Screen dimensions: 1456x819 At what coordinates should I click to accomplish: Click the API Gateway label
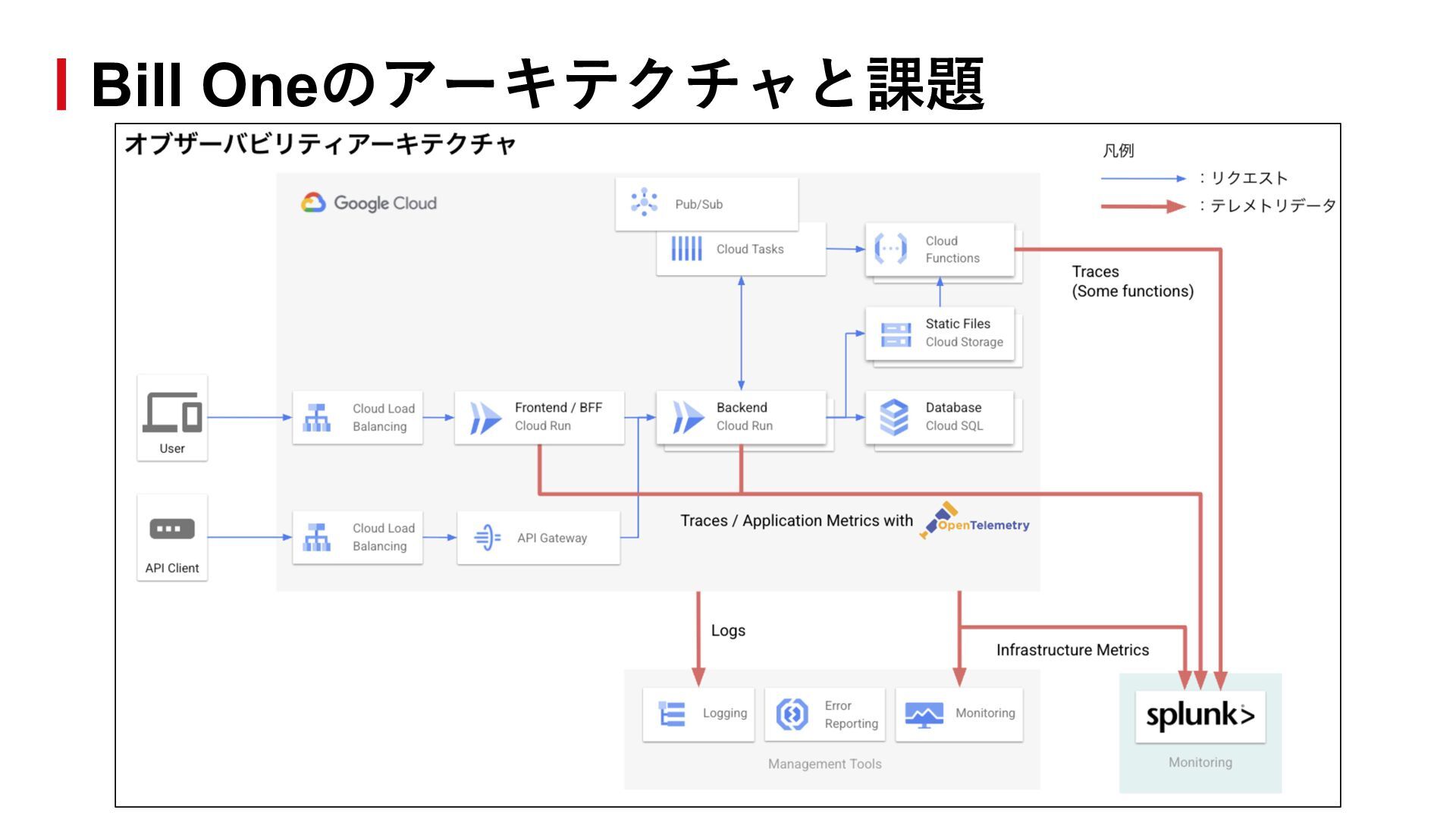pyautogui.click(x=552, y=538)
